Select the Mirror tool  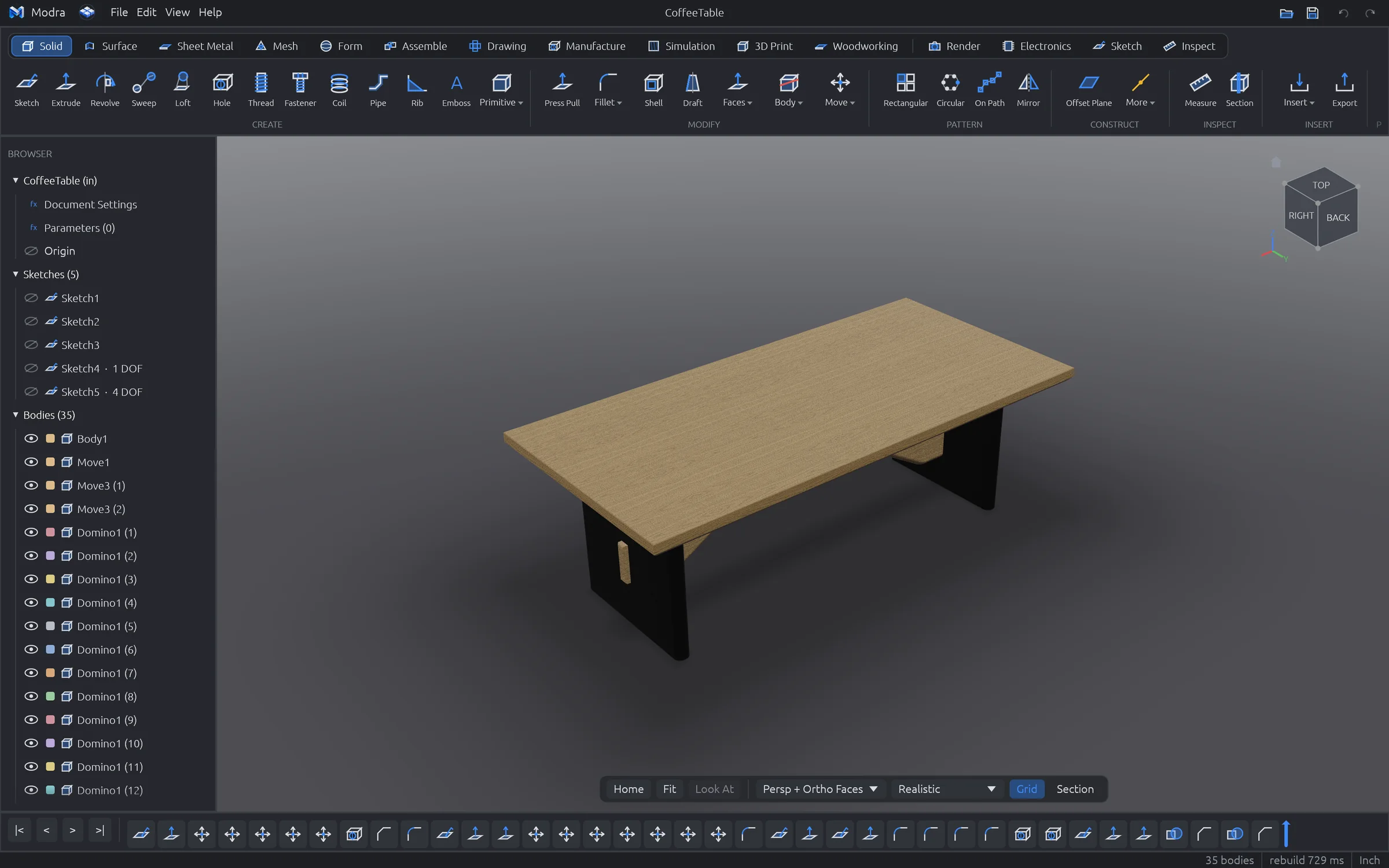tap(1028, 90)
